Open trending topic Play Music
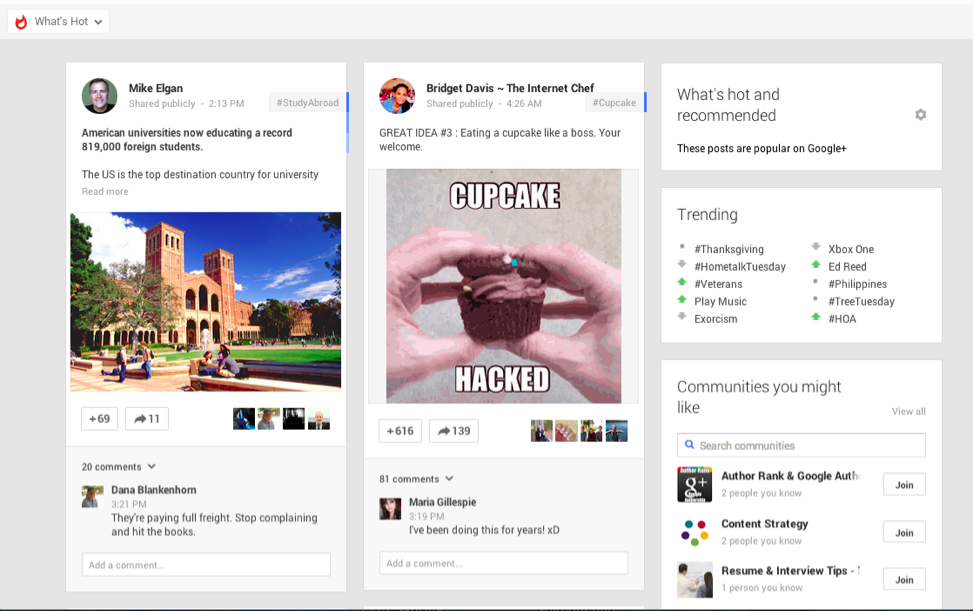 tap(720, 301)
